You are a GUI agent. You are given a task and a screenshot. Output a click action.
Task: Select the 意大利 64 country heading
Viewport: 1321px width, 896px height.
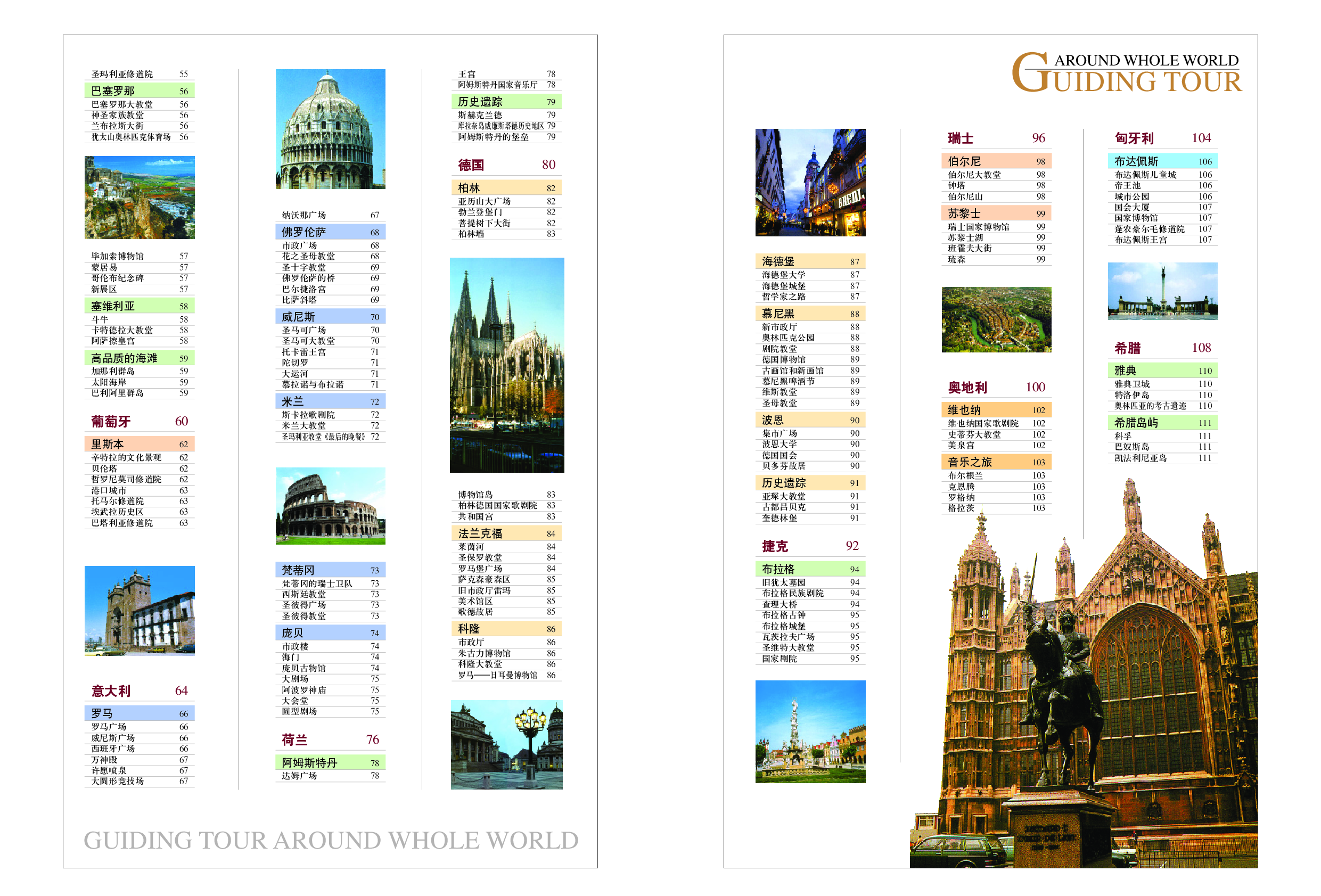(x=140, y=691)
